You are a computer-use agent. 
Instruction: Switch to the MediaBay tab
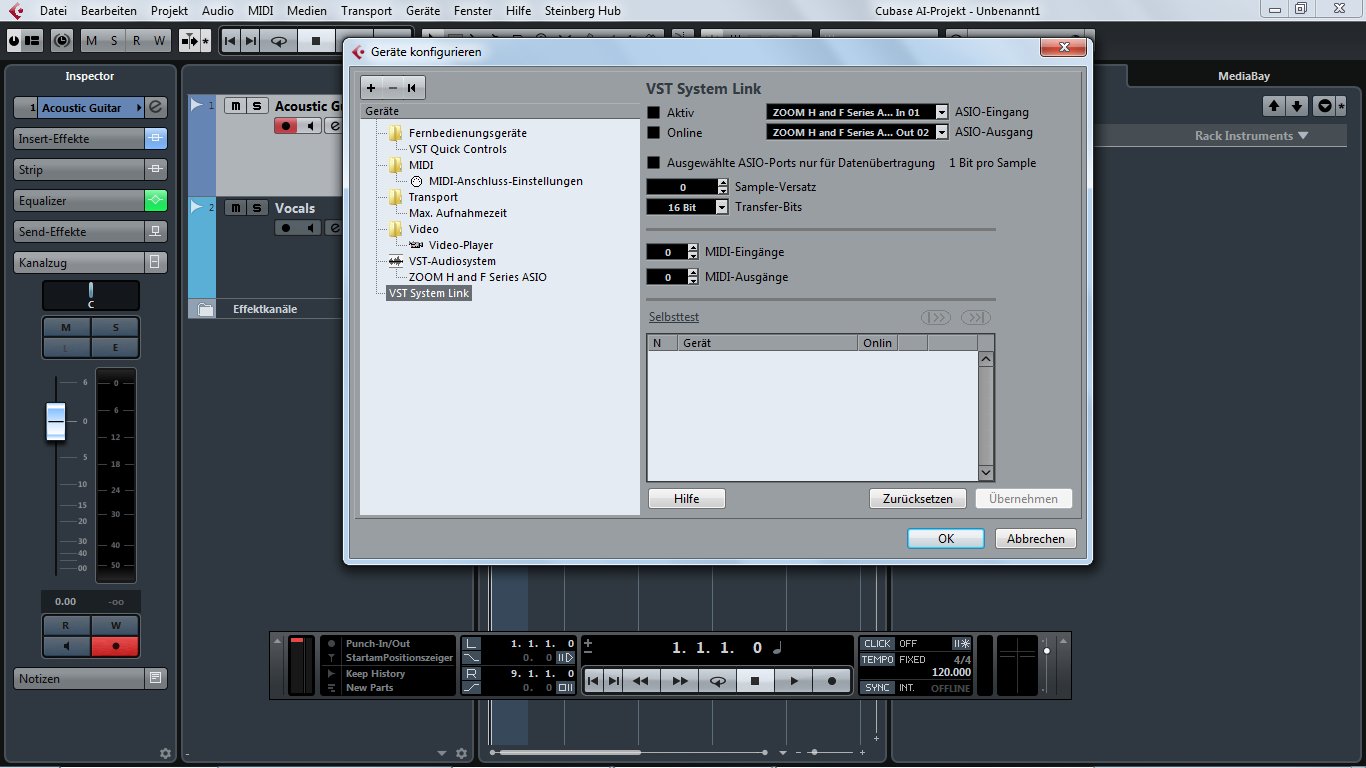point(1244,76)
